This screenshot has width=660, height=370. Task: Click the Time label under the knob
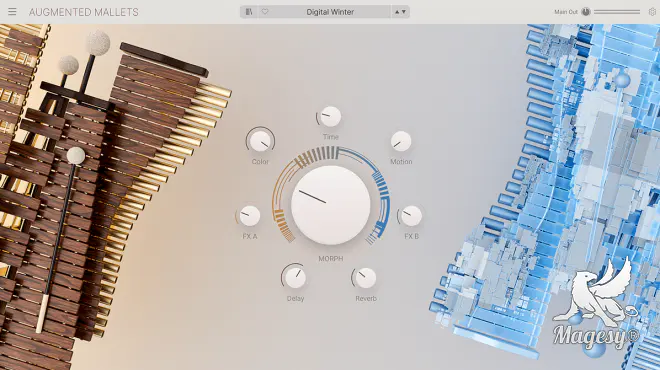(330, 137)
